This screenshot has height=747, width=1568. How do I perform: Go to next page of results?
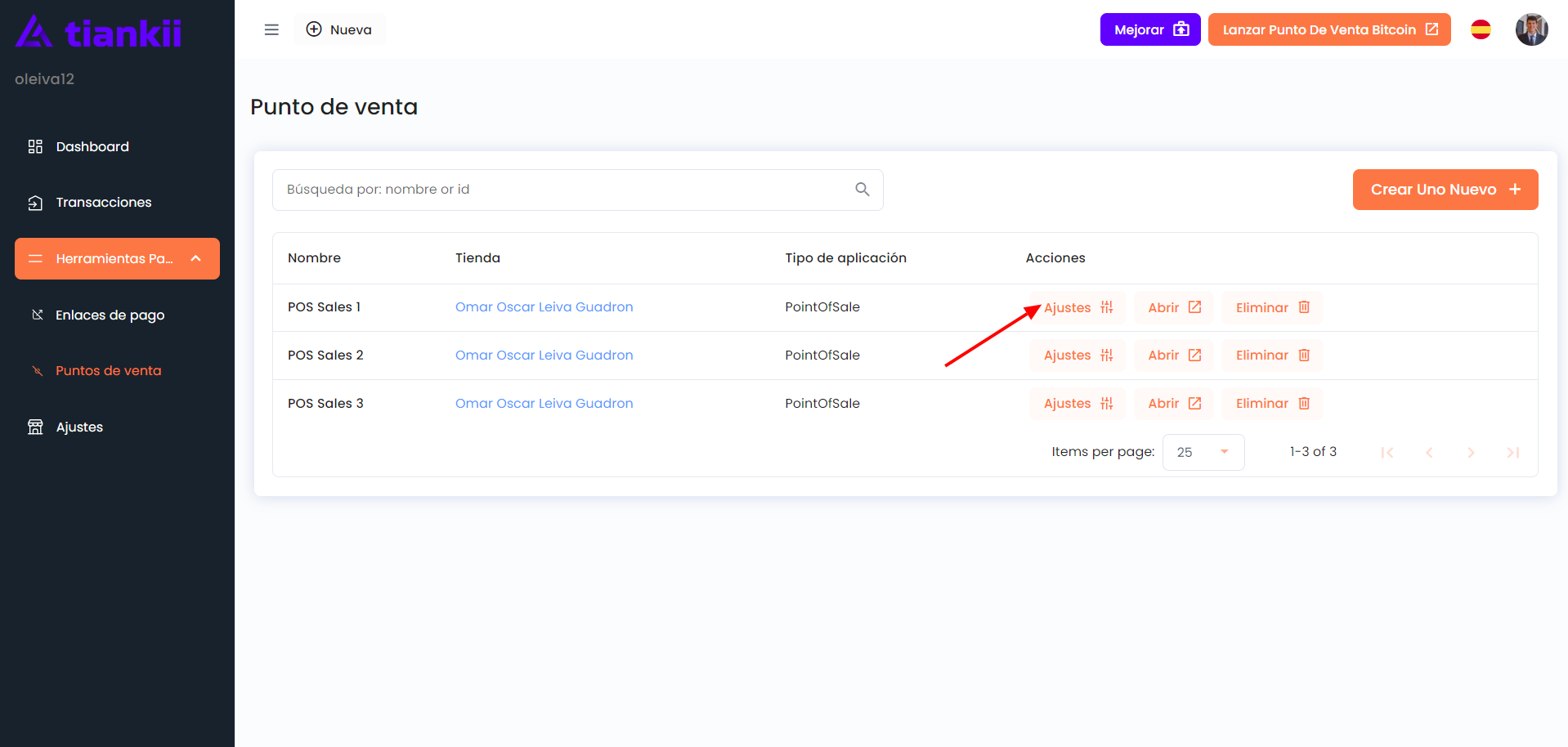[1471, 452]
